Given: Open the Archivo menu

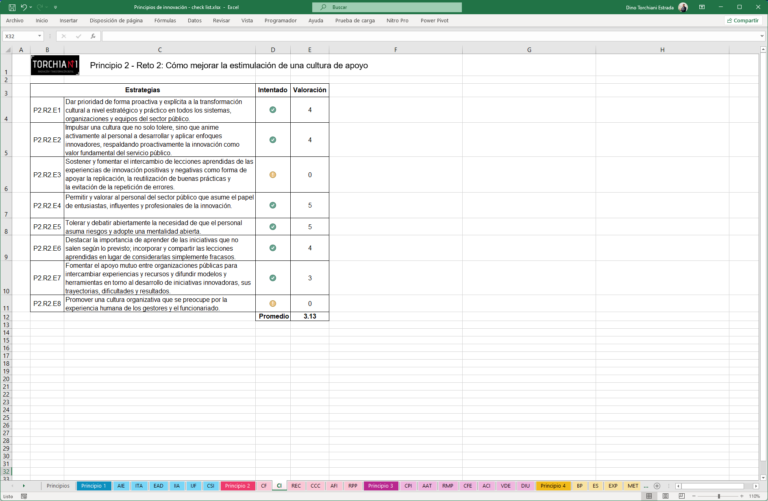Looking at the screenshot, I should tap(15, 21).
